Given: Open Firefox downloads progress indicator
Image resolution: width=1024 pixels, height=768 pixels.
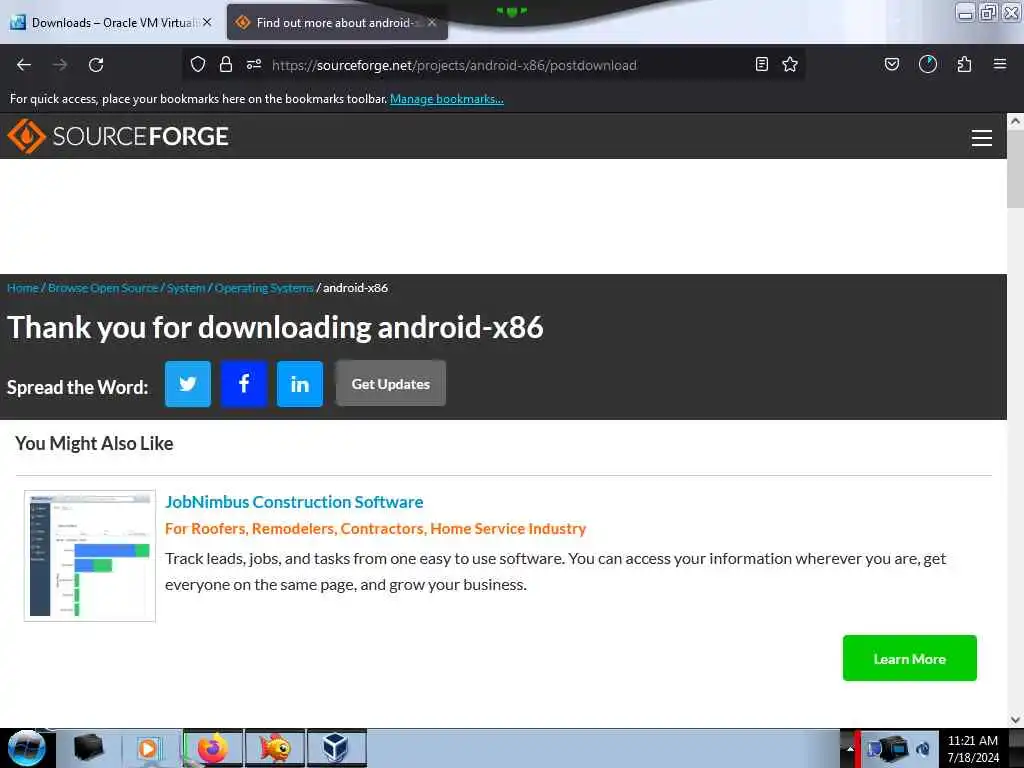Looking at the screenshot, I should (x=928, y=64).
